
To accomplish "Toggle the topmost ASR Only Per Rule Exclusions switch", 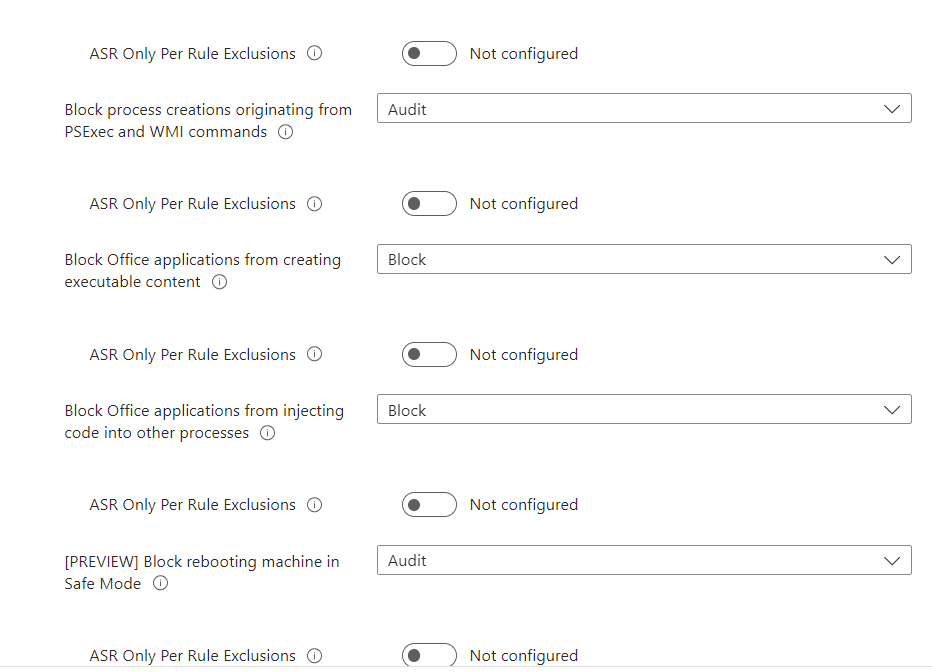I will pyautogui.click(x=429, y=53).
